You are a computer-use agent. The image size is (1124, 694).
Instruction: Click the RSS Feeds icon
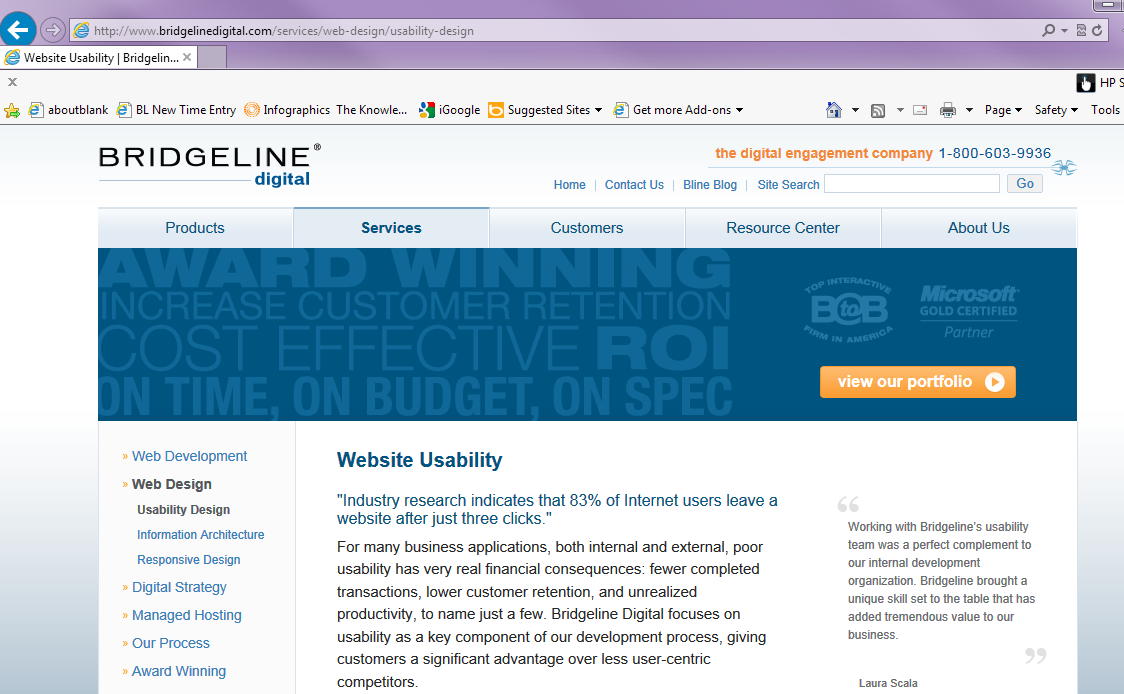(x=878, y=110)
